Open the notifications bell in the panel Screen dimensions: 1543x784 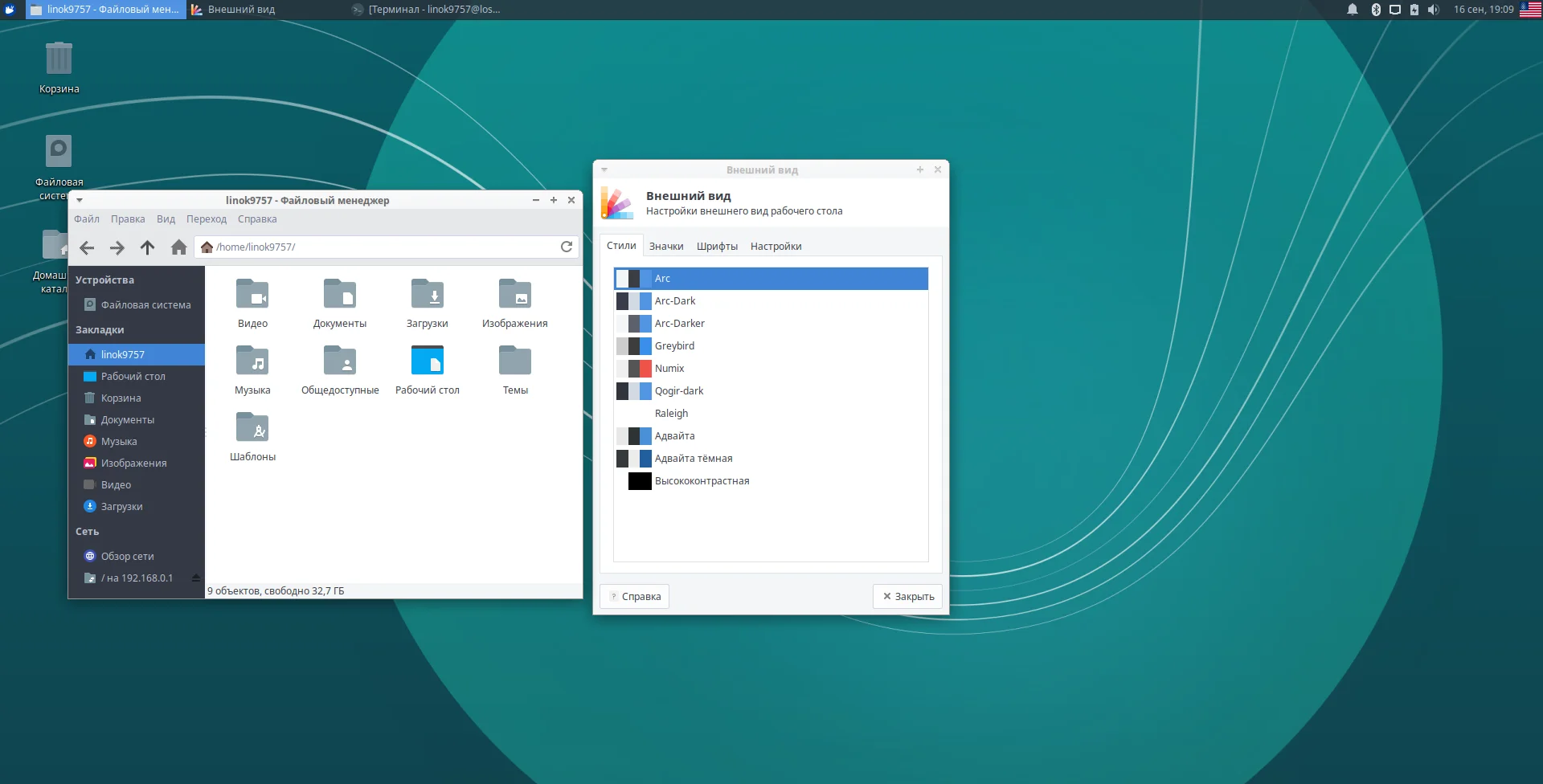coord(1353,10)
